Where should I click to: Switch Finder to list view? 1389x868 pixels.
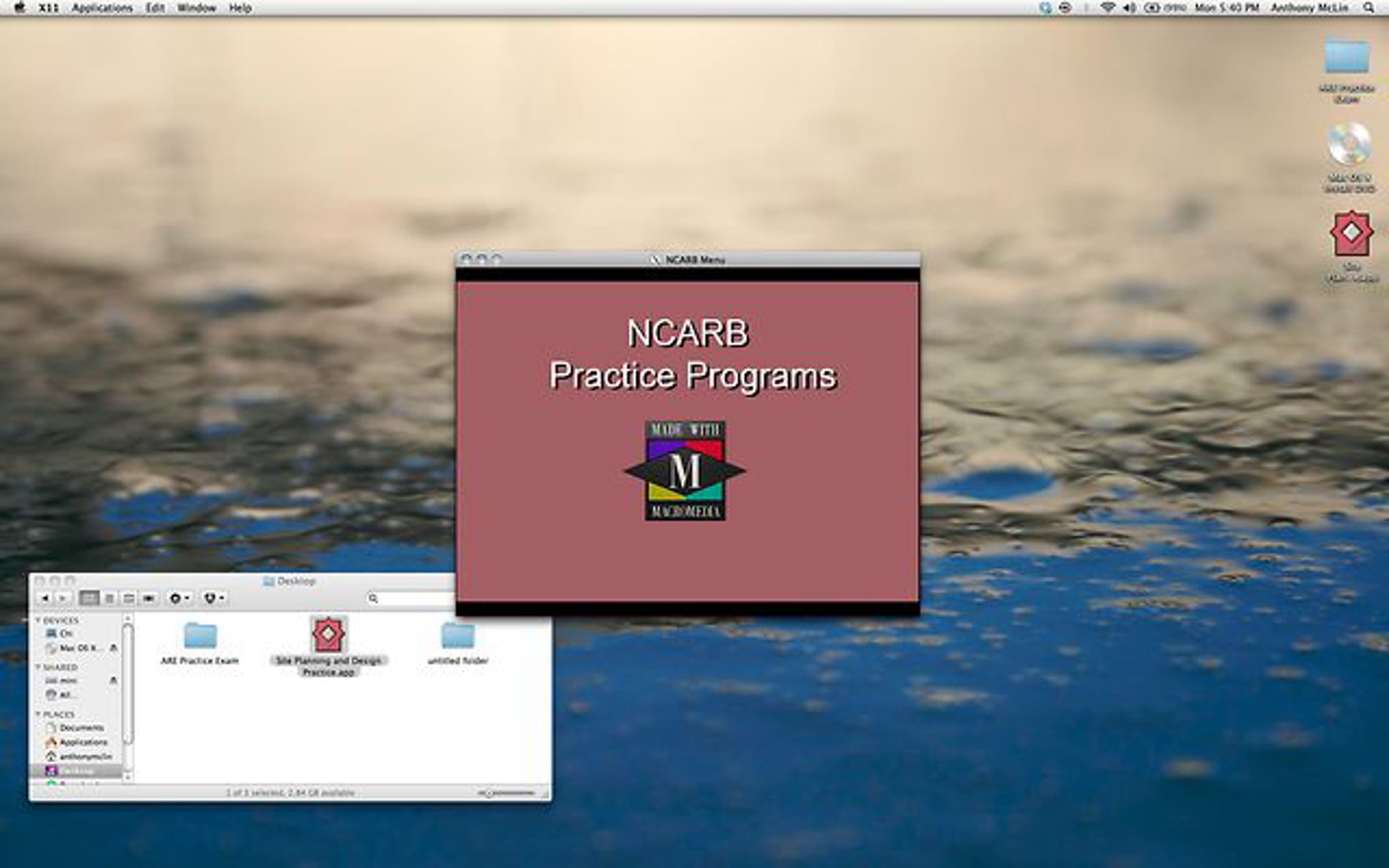[x=109, y=598]
